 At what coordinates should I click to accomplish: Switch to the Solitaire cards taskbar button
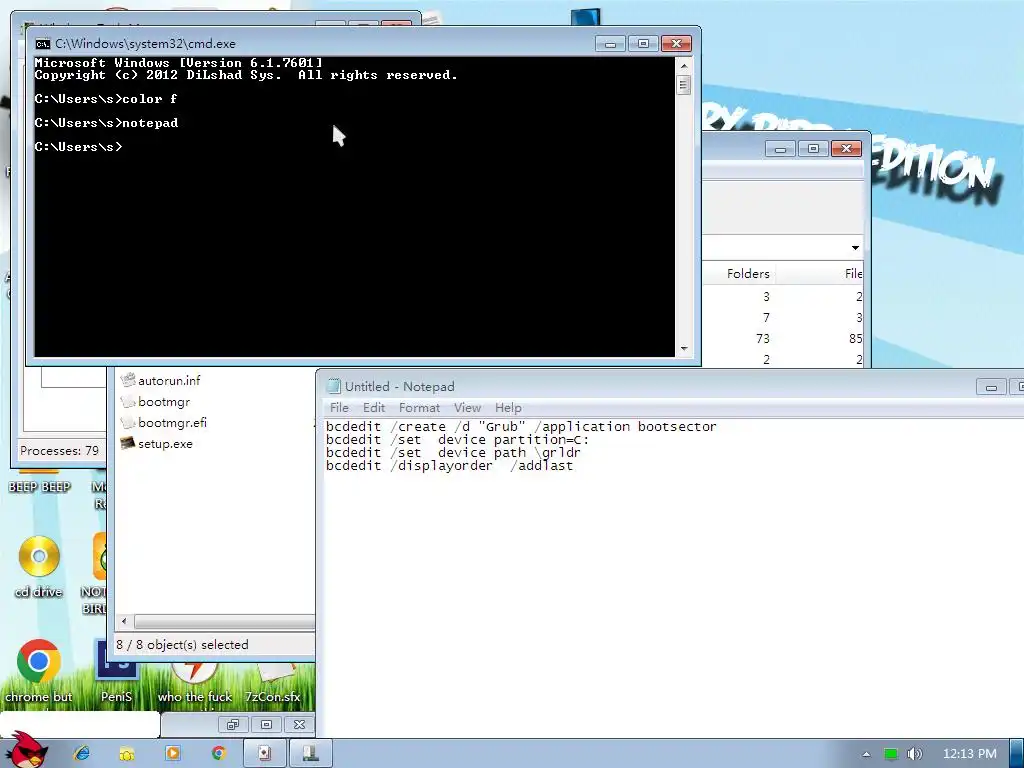(x=264, y=754)
